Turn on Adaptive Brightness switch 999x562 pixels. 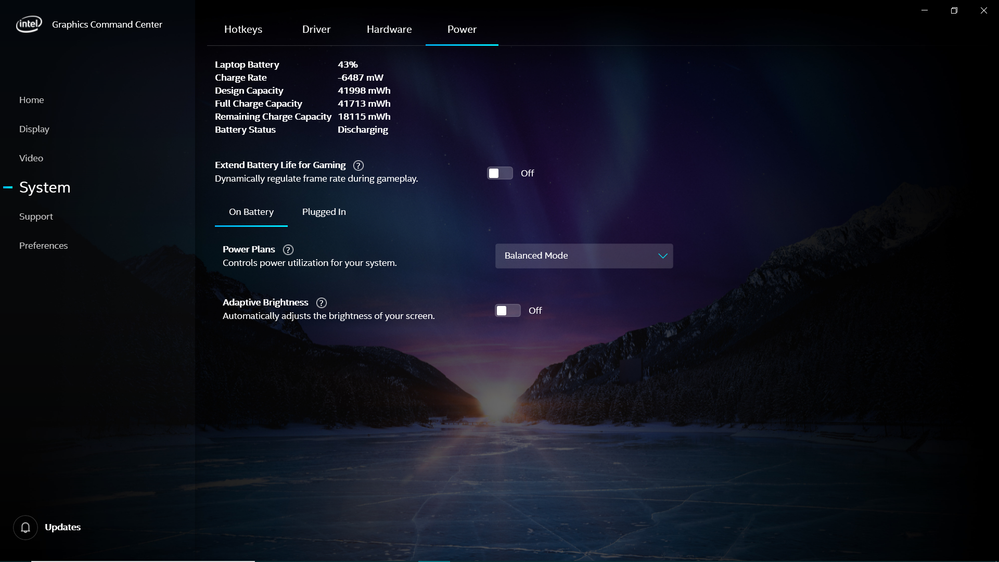pyautogui.click(x=508, y=311)
